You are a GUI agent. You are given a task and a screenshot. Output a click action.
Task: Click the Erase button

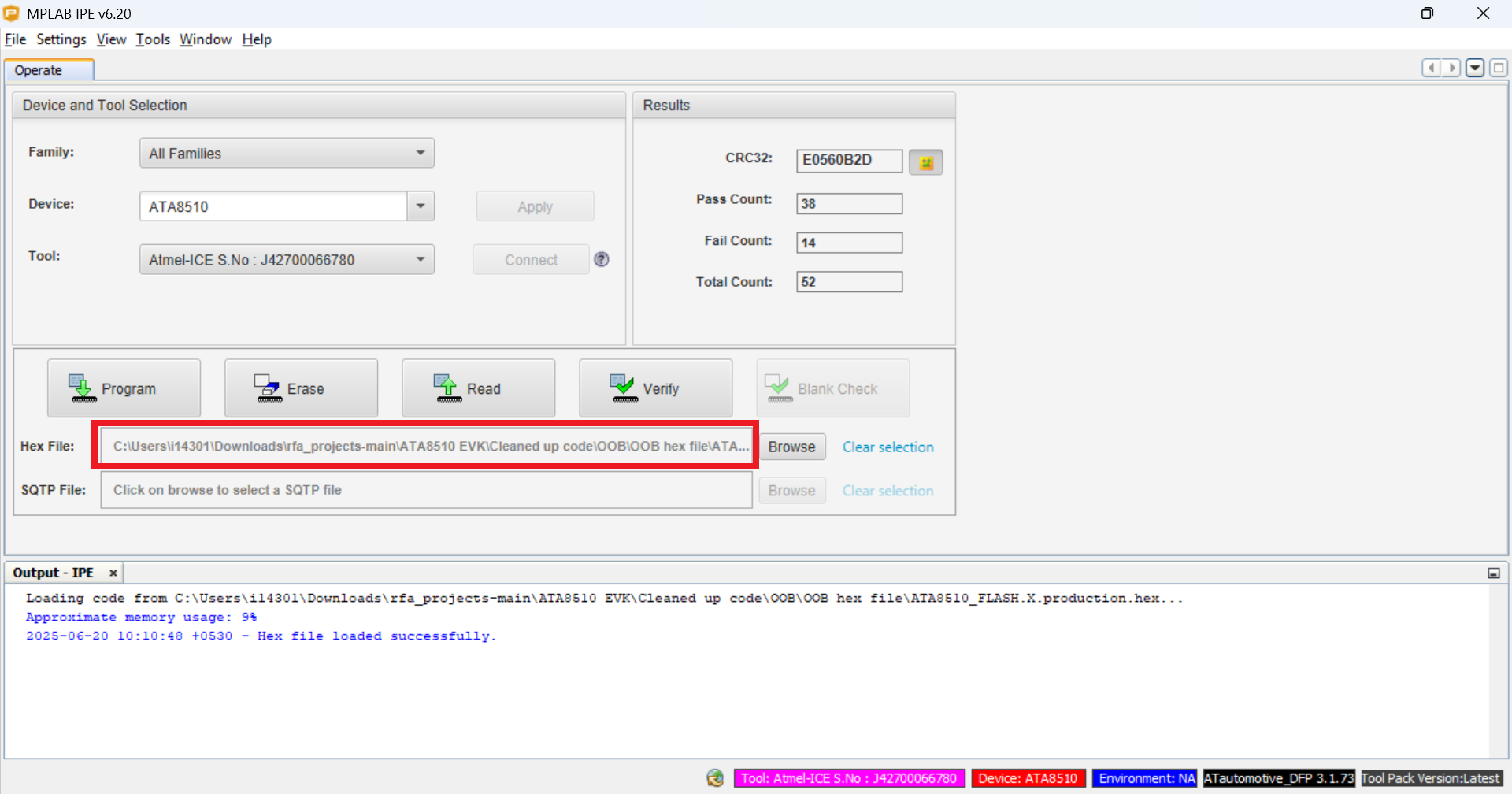[301, 388]
